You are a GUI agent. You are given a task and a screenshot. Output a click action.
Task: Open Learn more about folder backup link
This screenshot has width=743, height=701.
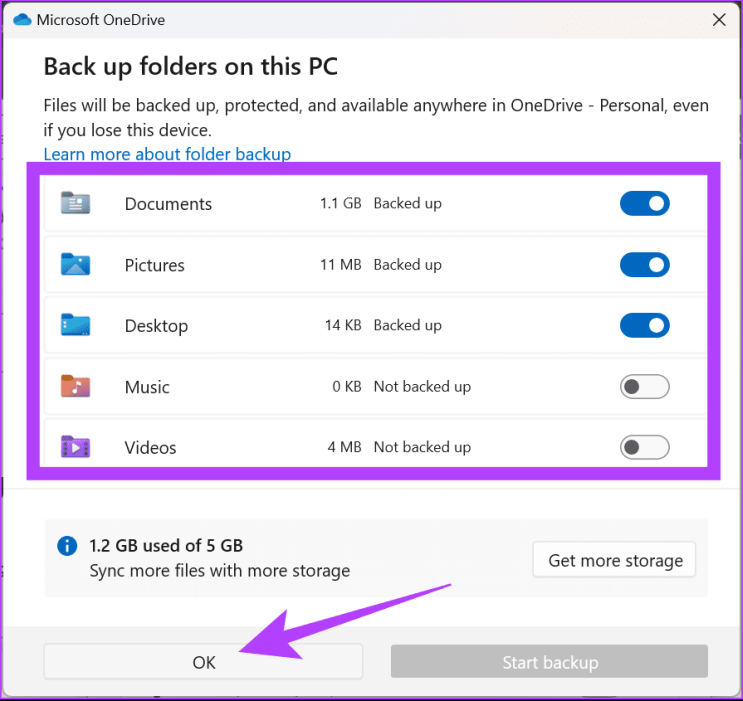[167, 154]
